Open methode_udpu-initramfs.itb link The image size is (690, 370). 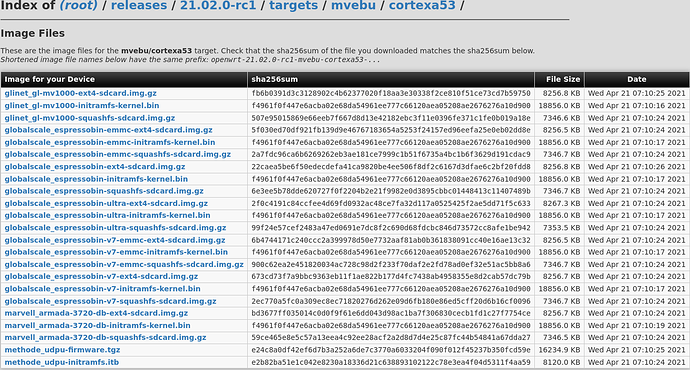pos(62,362)
